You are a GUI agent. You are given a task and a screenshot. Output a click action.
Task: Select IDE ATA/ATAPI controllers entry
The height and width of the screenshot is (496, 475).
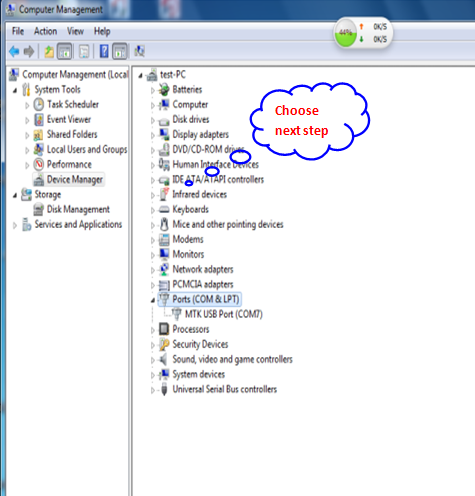(218, 179)
